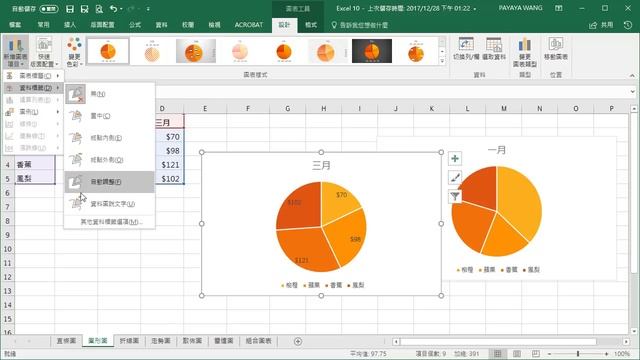Click the column H header
The width and height of the screenshot is (640, 360).
pyautogui.click(x=323, y=109)
